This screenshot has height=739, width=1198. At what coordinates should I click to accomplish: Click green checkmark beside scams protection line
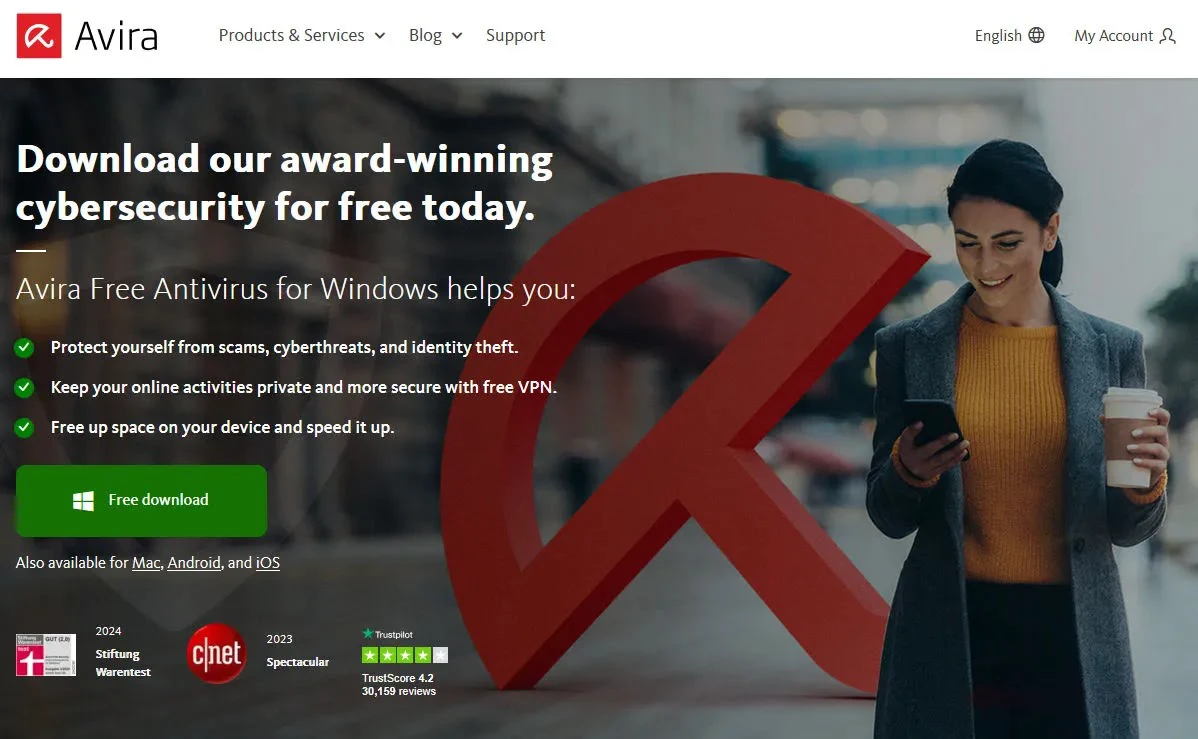point(24,348)
